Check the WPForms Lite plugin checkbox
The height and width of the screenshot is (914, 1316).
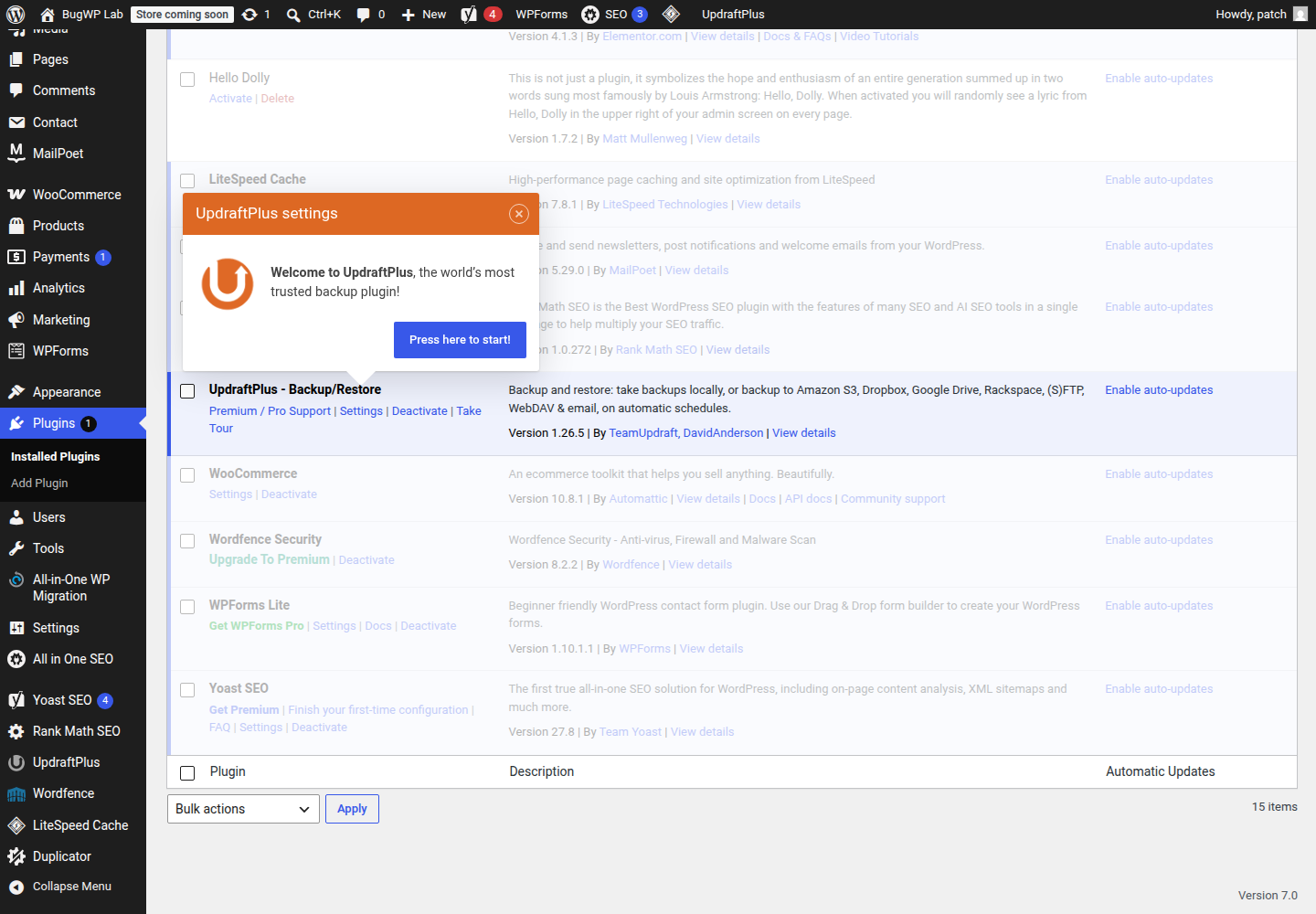coord(187,607)
